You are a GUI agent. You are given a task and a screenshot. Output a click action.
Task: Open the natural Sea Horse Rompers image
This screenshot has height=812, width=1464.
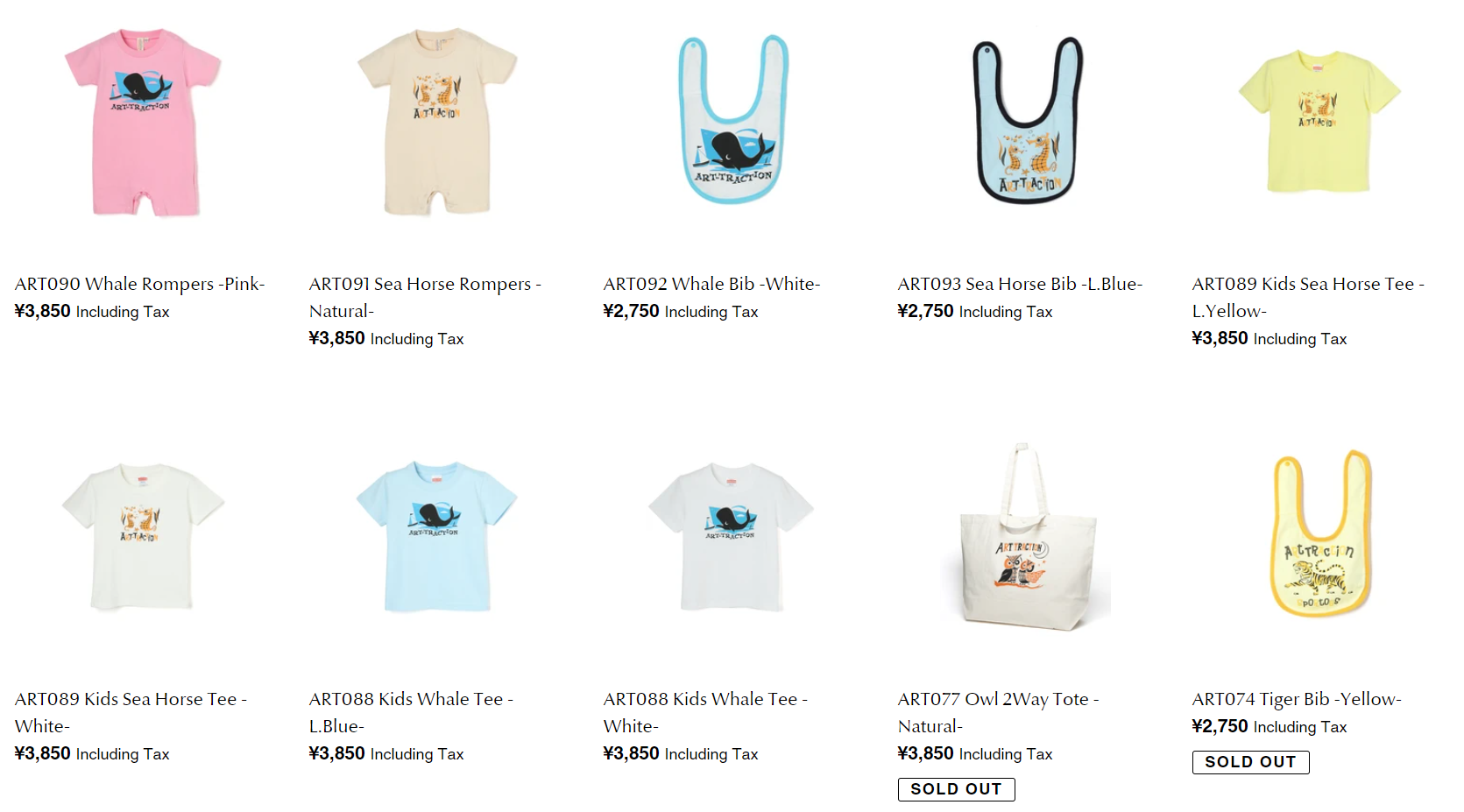[x=437, y=122]
